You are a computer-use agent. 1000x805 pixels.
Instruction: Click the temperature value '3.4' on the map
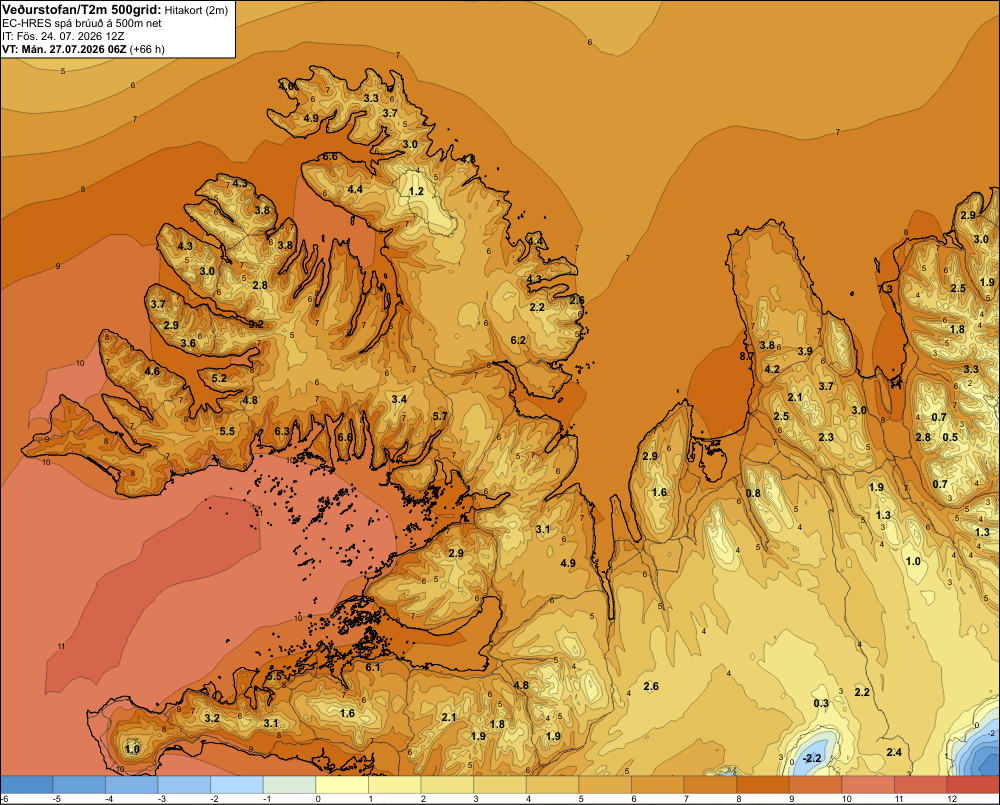[399, 399]
